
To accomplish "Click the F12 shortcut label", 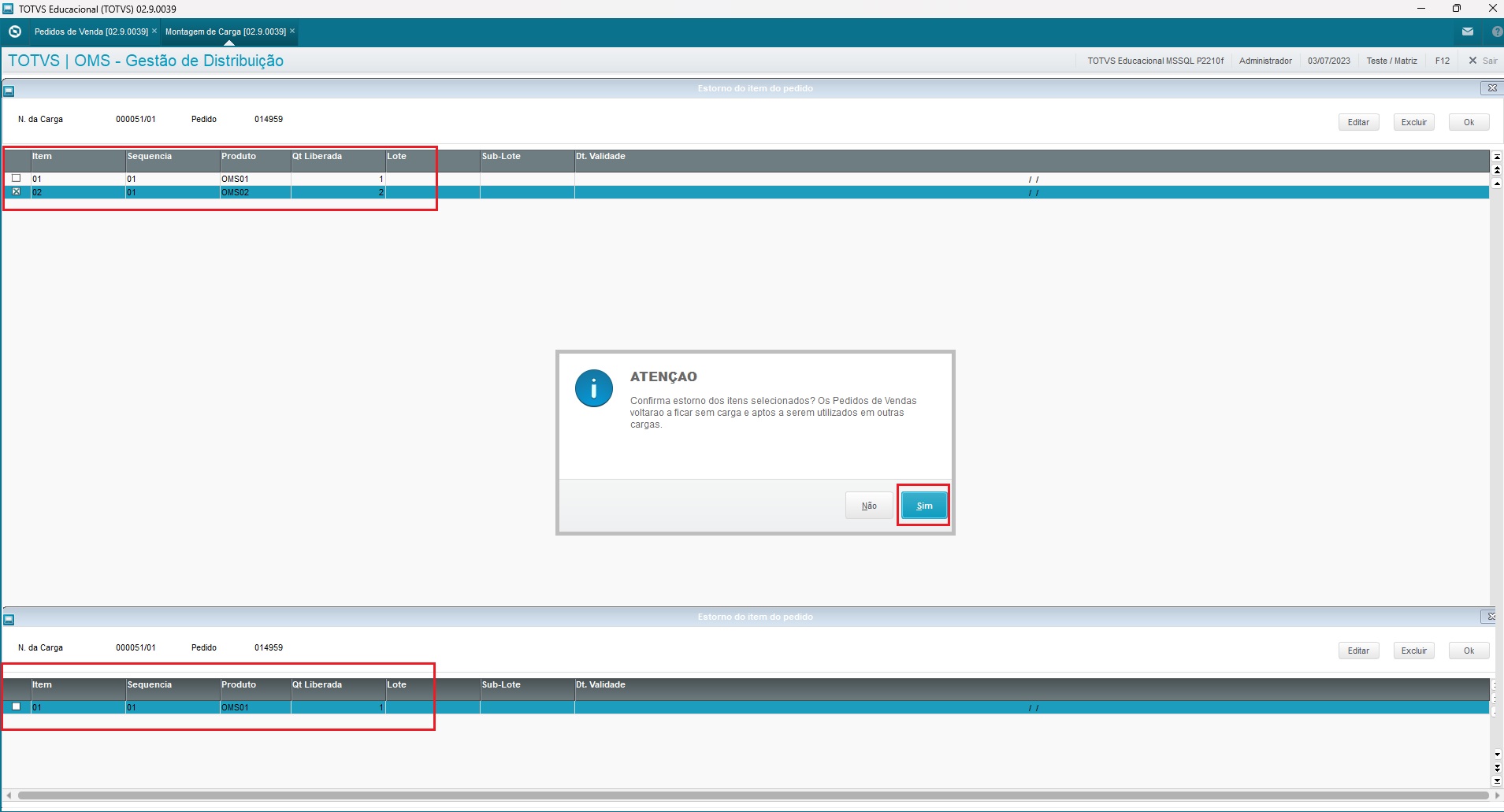I will pyautogui.click(x=1443, y=61).
